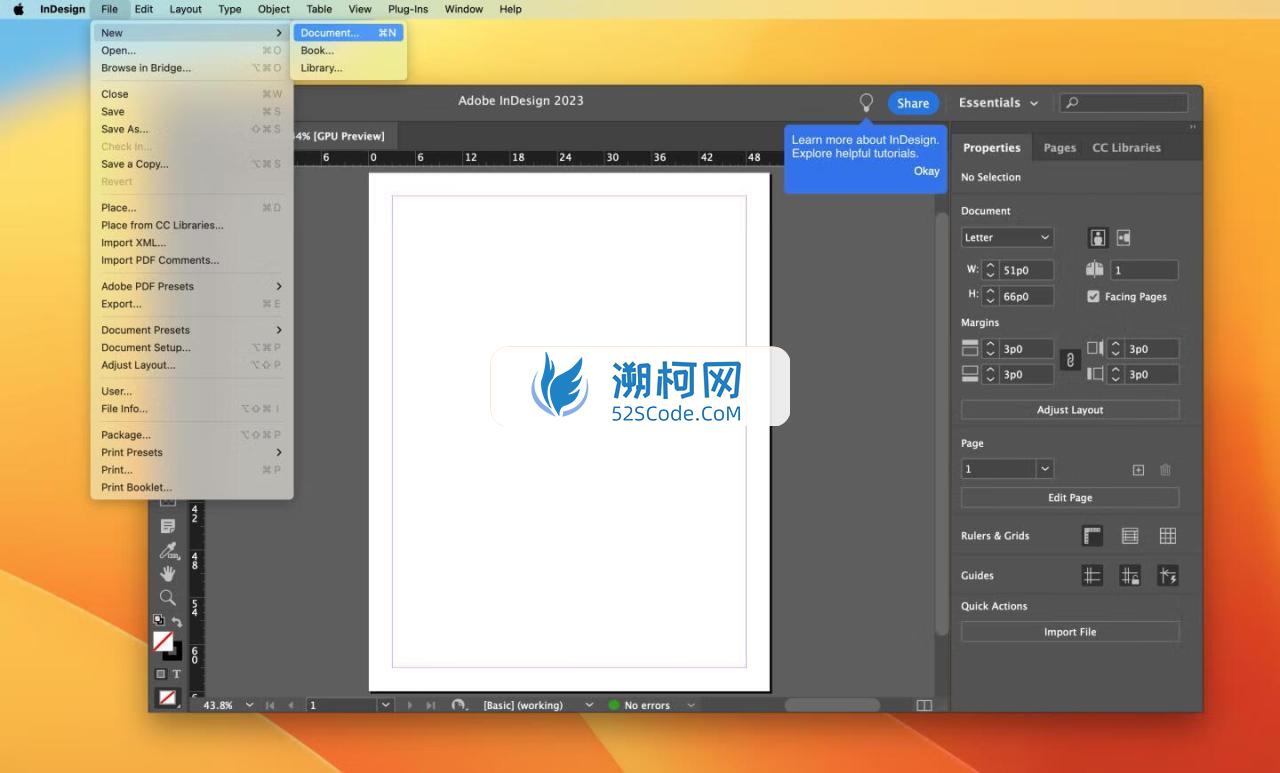The image size is (1280, 773).
Task: Click the Adjust Layout button
Action: tap(1070, 410)
